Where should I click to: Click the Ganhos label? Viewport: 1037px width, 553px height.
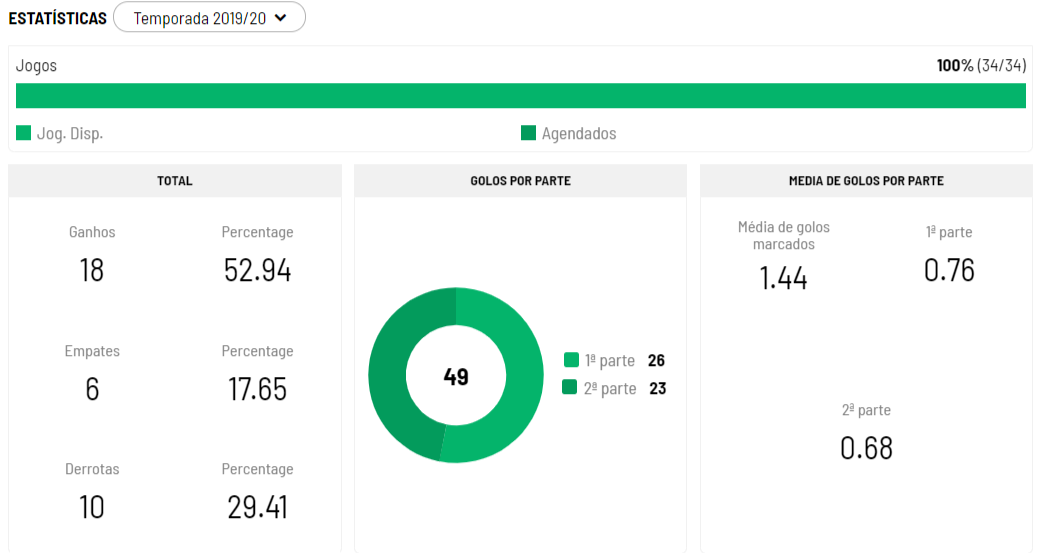[92, 232]
